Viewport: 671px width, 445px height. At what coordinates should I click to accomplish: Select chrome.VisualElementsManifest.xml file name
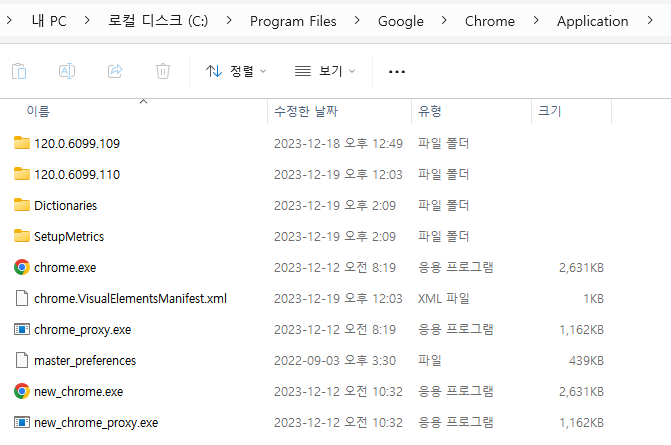131,299
